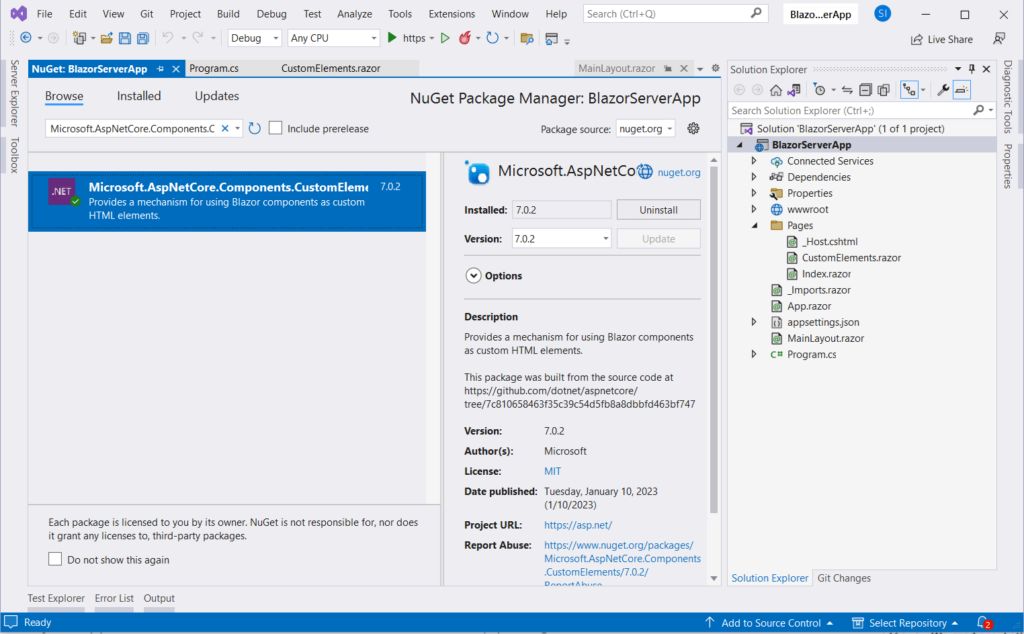Click the Hot Reload flame icon
This screenshot has height=634, width=1024.
(465, 38)
